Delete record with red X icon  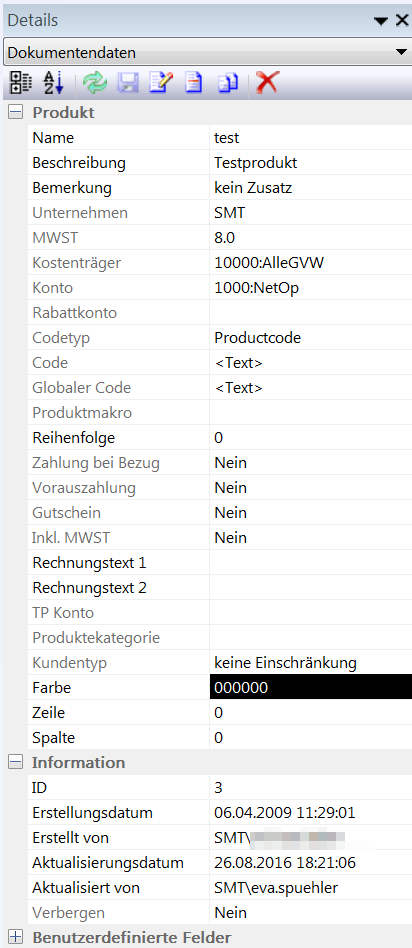pos(267,82)
